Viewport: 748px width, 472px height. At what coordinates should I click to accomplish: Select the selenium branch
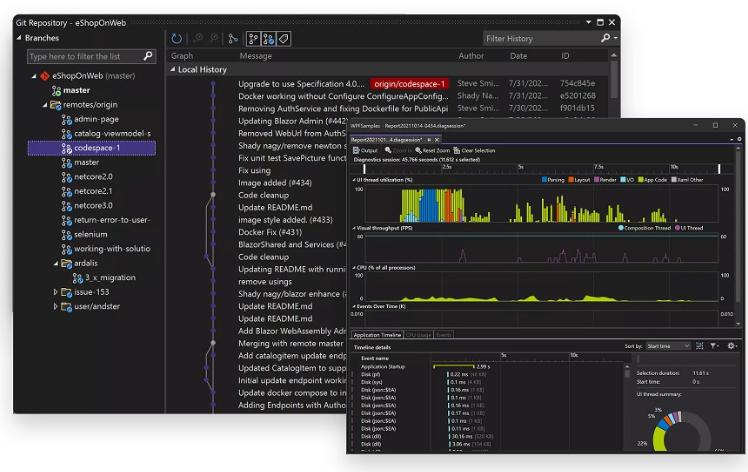90,234
